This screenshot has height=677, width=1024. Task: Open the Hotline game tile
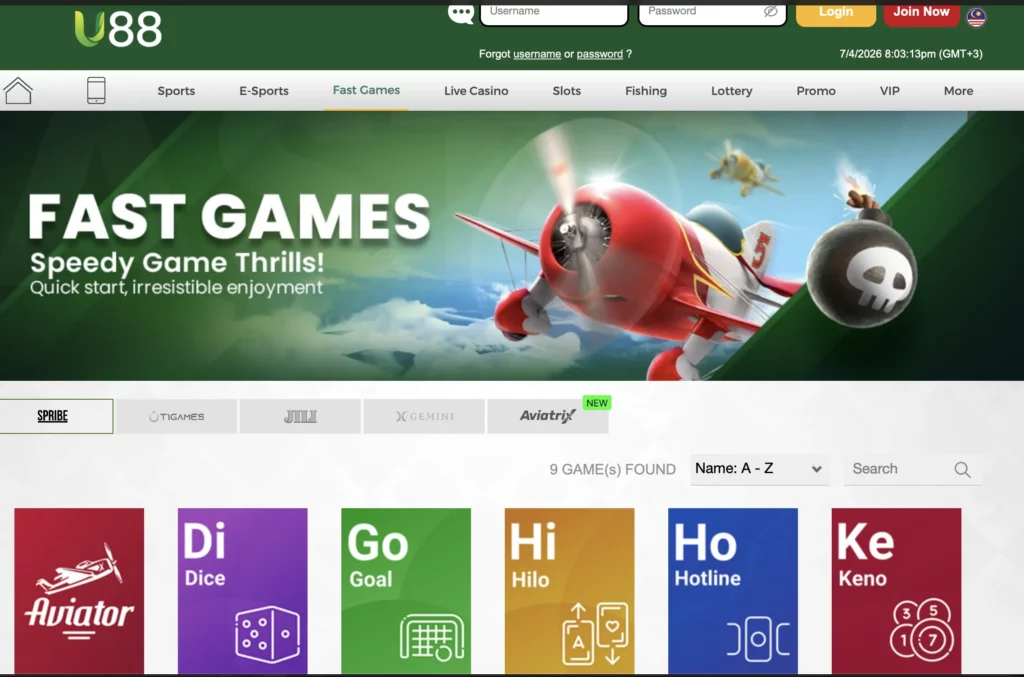tap(733, 591)
